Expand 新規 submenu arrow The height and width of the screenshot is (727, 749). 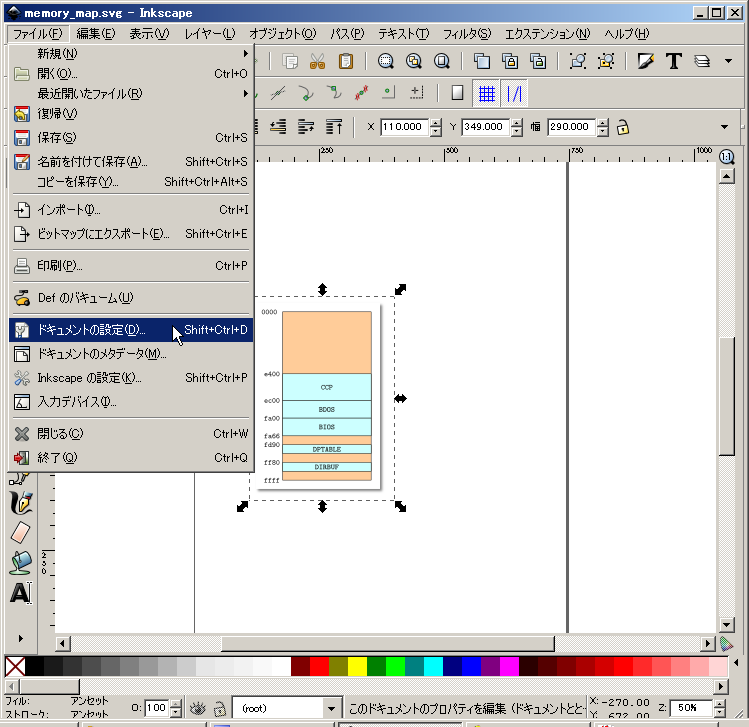pos(246,53)
